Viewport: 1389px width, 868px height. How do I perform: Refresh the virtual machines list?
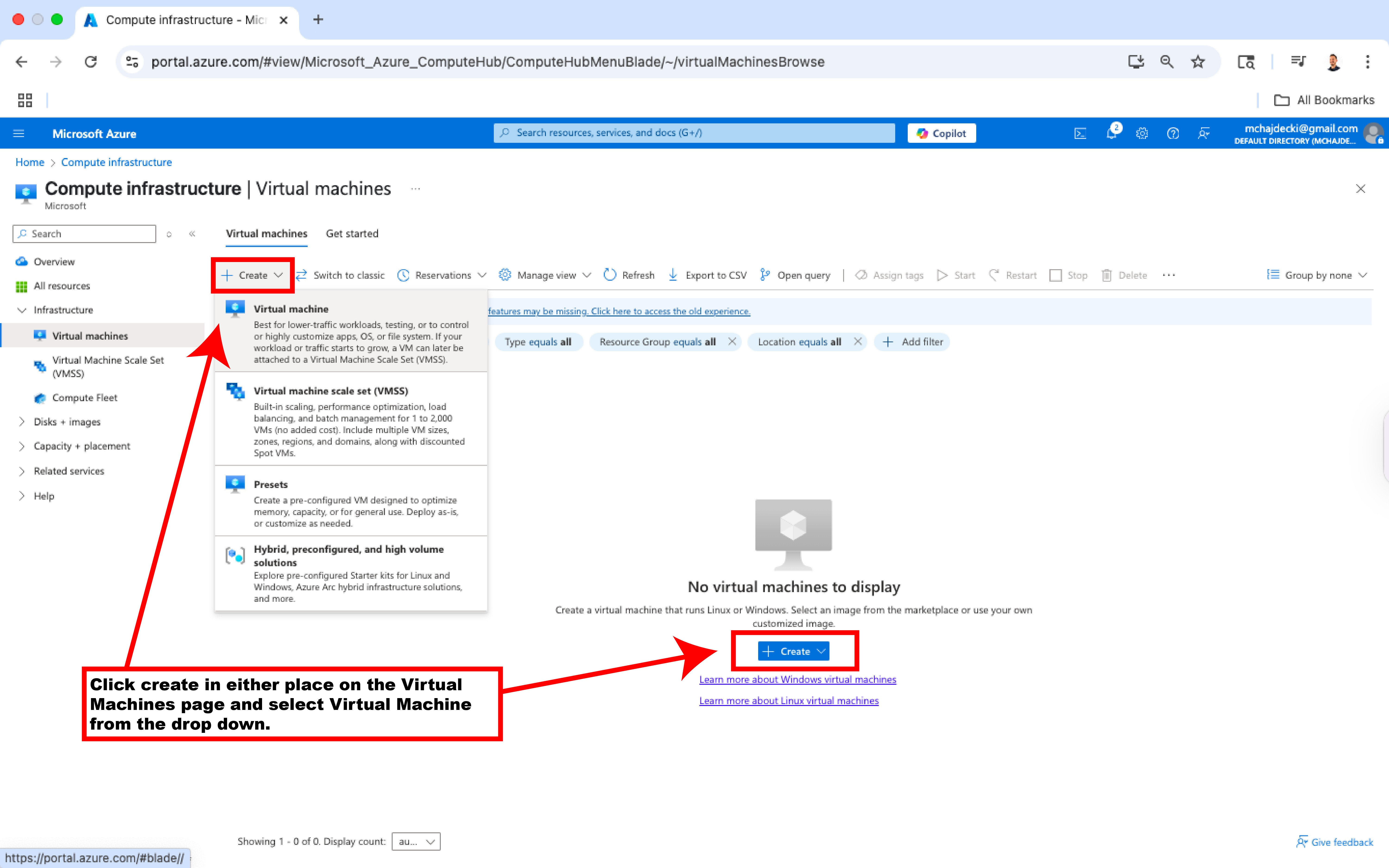(x=629, y=275)
